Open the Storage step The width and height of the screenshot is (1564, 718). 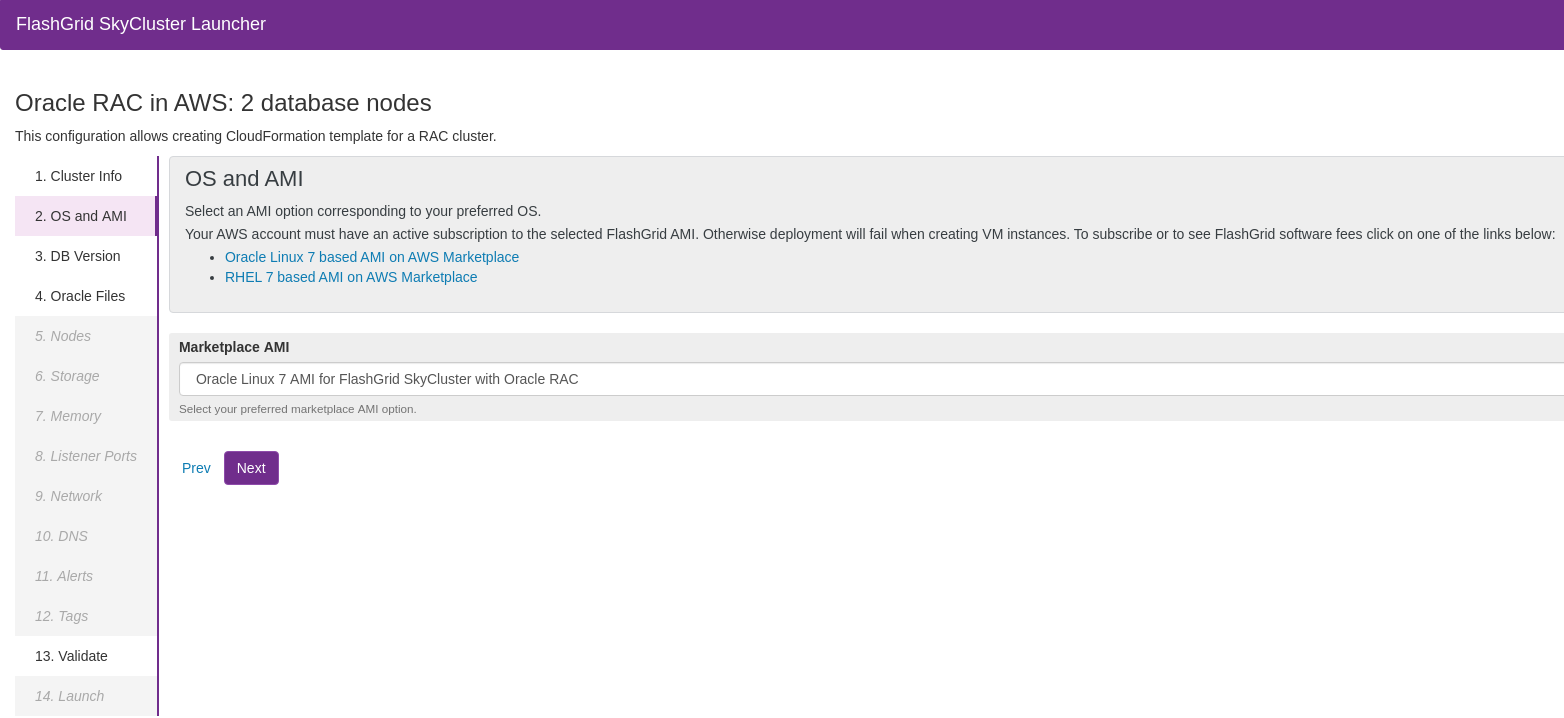click(x=67, y=376)
